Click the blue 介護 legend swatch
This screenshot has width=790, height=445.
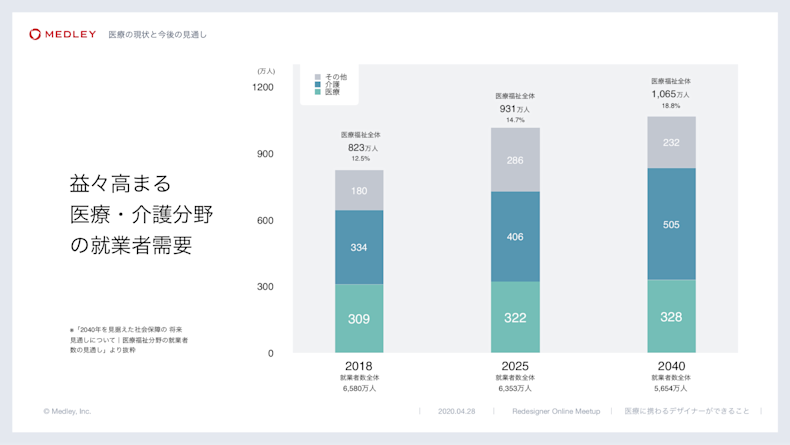point(317,85)
